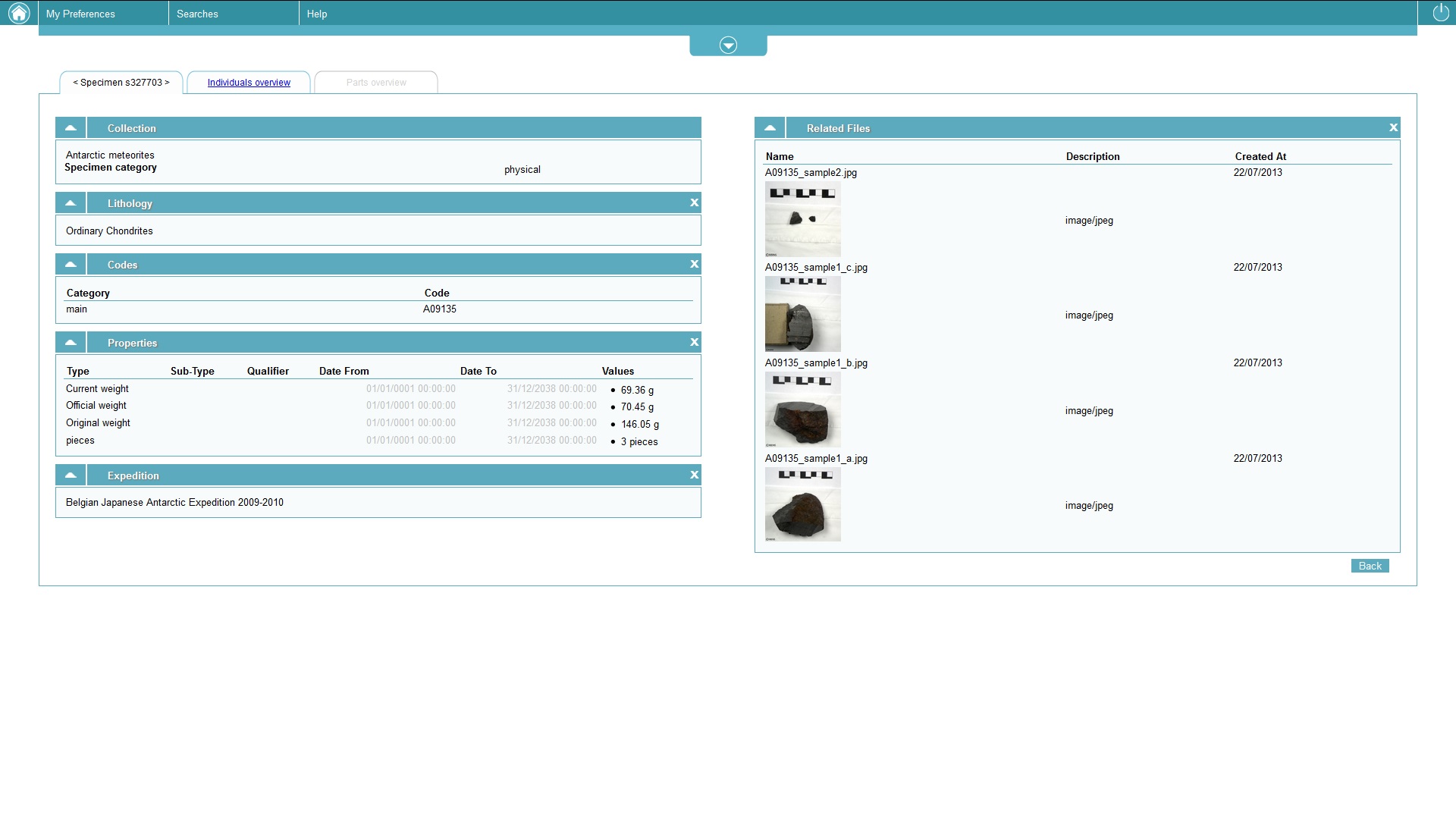This screenshot has width=1456, height=819.
Task: Collapse the Properties panel with its arrow
Action: click(71, 343)
